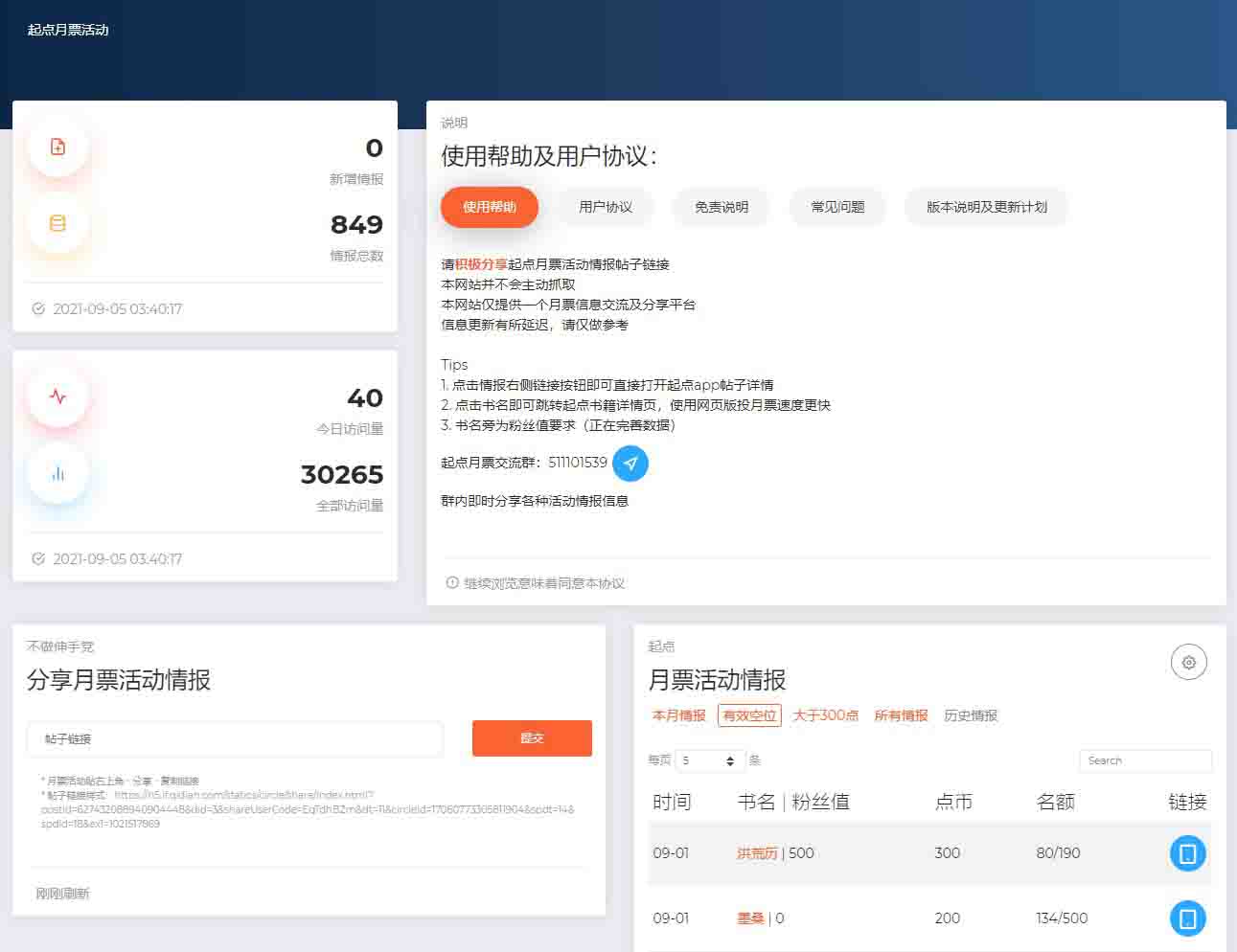This screenshot has height=952, width=1237.
Task: Click the blue bar chart icon
Action: point(58,473)
